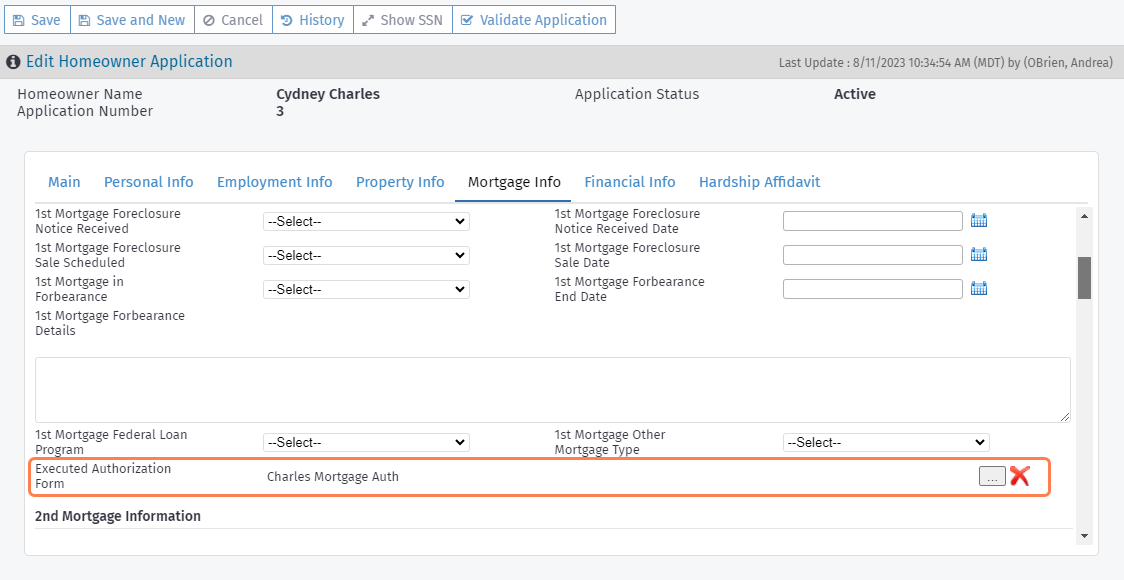Click the Save and New button
This screenshot has width=1124, height=580.
pyautogui.click(x=132, y=19)
